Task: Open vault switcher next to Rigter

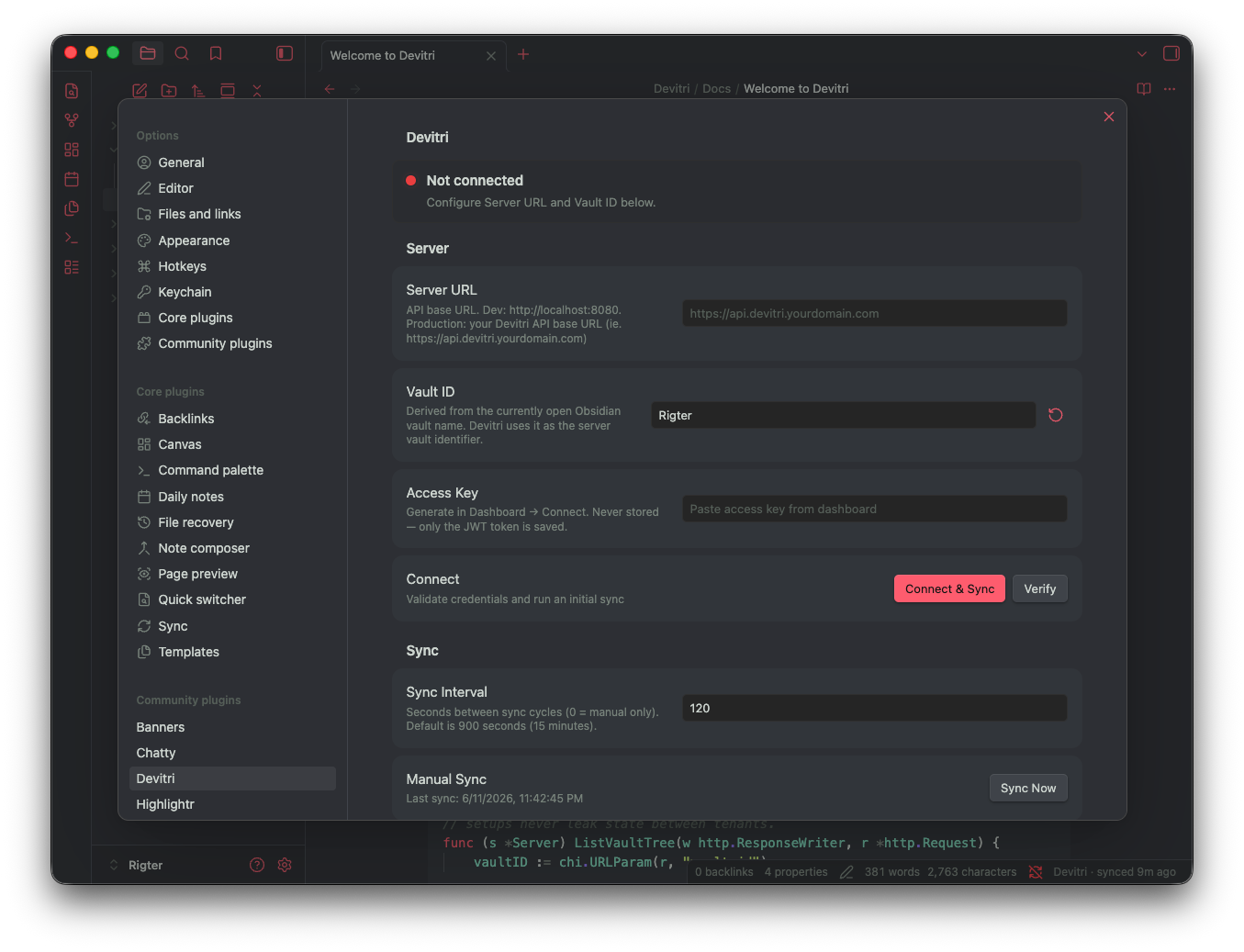Action: point(114,865)
